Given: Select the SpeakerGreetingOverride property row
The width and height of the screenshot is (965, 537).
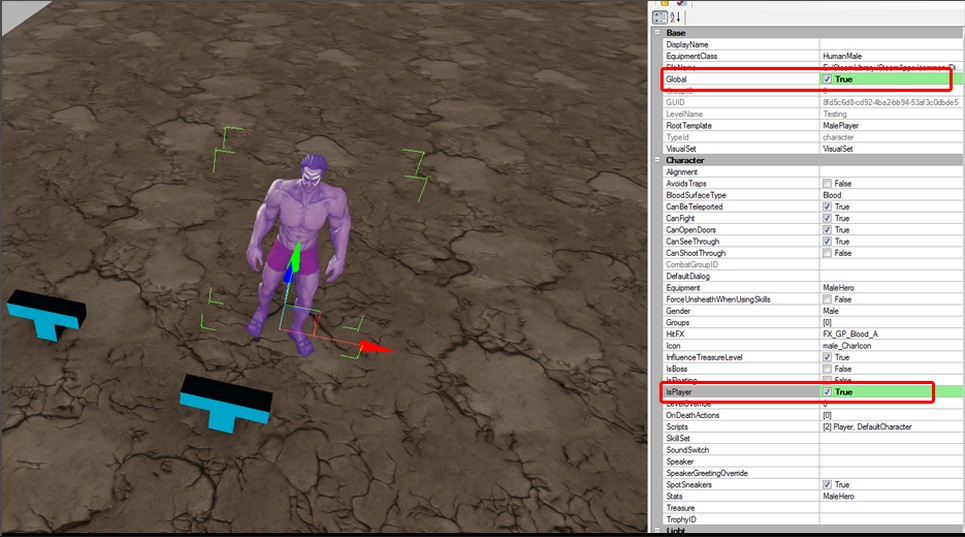Looking at the screenshot, I should point(813,473).
